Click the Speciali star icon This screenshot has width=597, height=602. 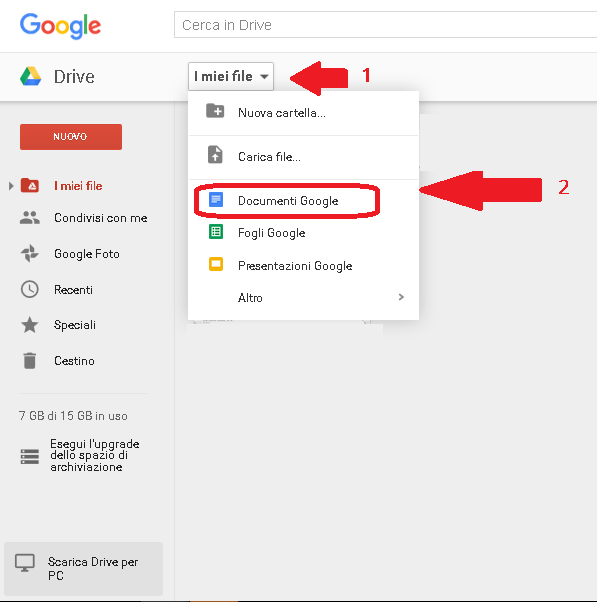coord(30,325)
